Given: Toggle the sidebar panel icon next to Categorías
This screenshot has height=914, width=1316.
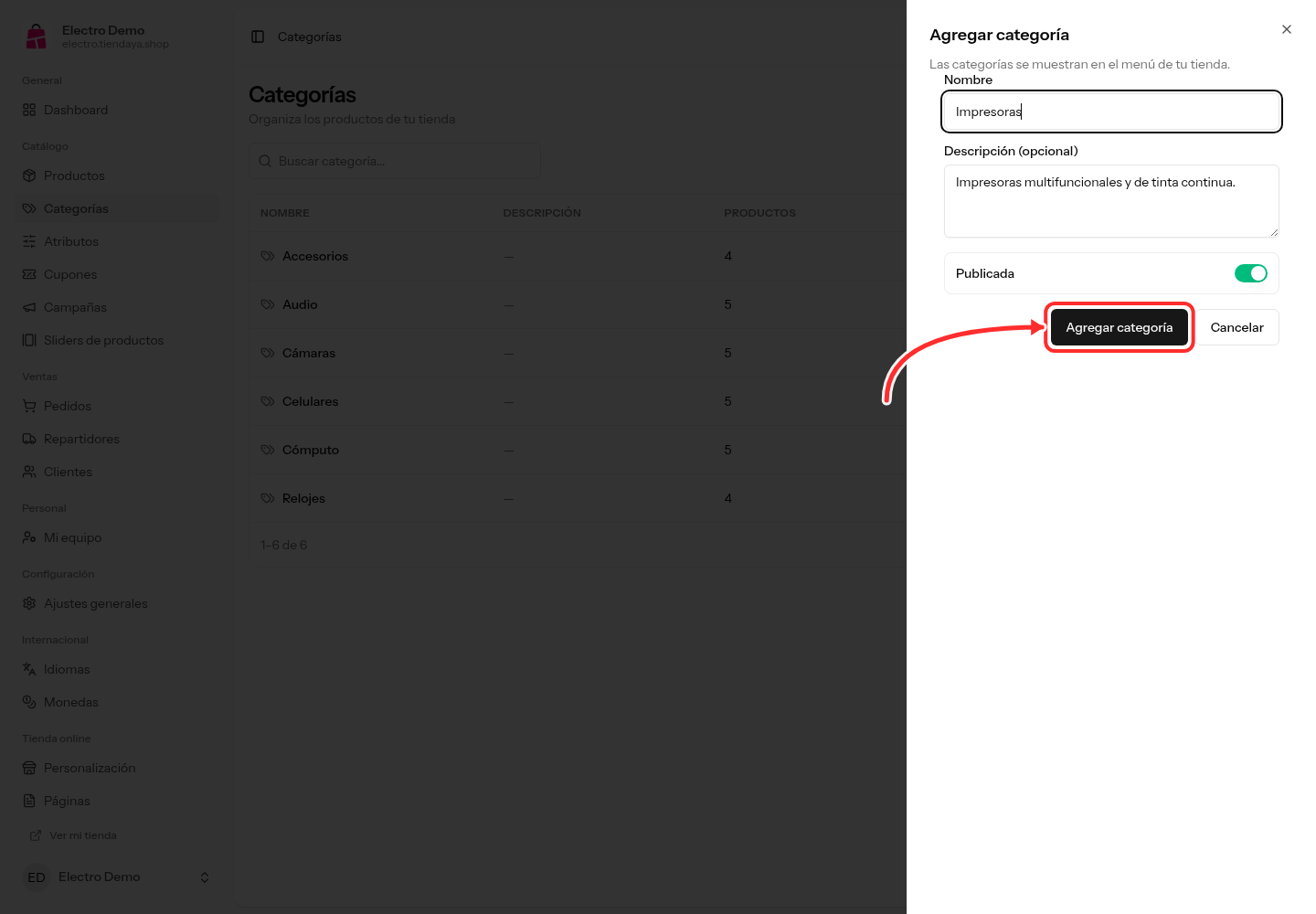Looking at the screenshot, I should click(x=258, y=37).
